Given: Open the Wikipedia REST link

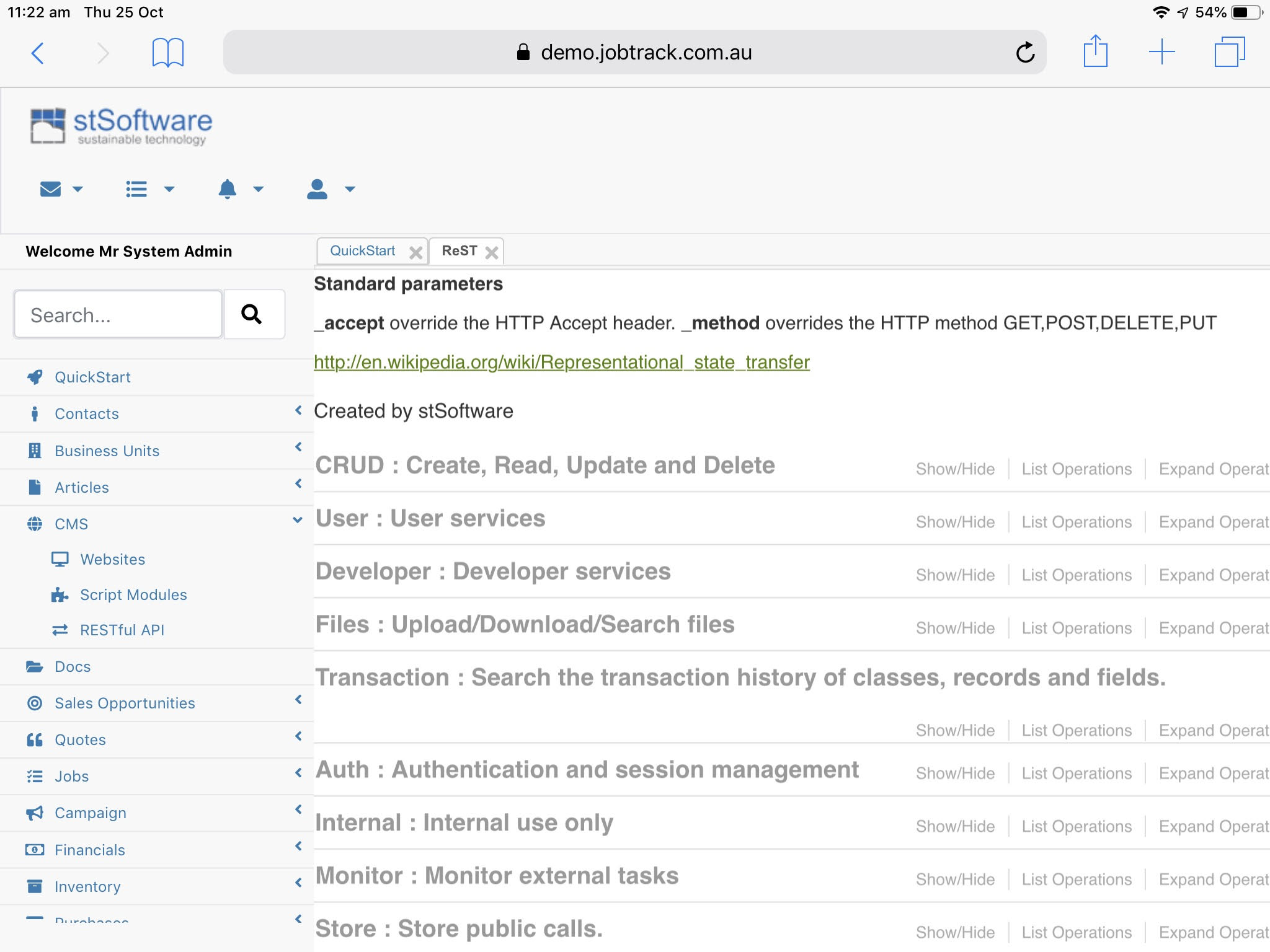Looking at the screenshot, I should pos(562,362).
